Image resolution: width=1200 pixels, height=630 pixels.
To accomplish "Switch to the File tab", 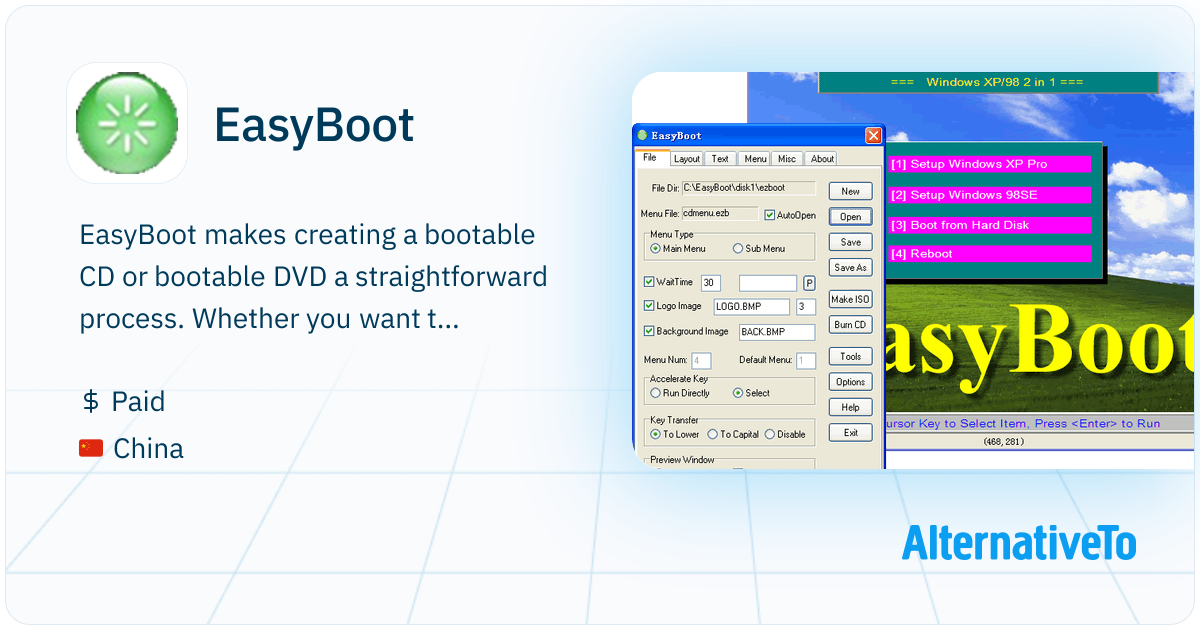I will pos(650,158).
